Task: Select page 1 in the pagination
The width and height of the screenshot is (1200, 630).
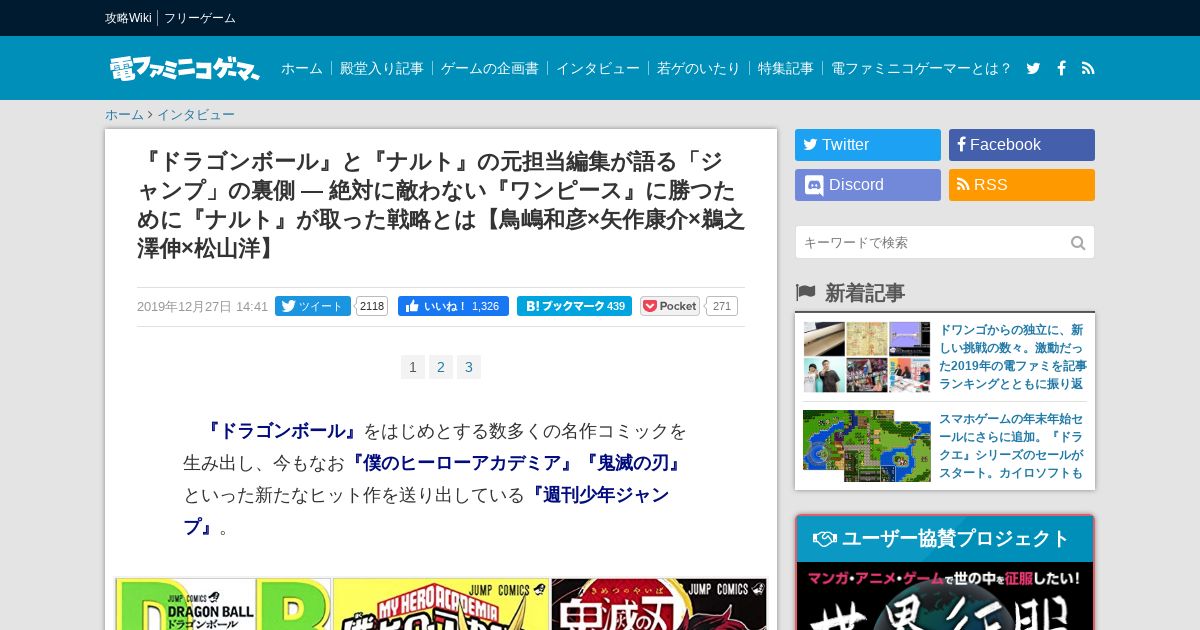Action: [x=413, y=367]
